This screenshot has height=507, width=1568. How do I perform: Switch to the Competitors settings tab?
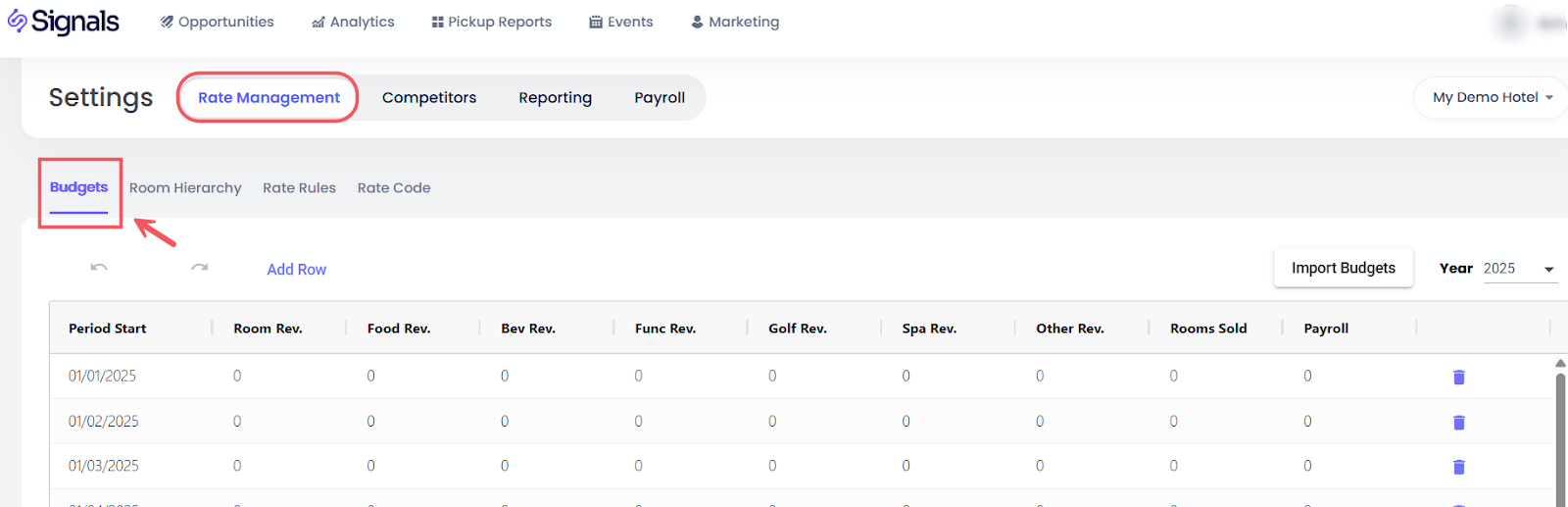coord(429,97)
